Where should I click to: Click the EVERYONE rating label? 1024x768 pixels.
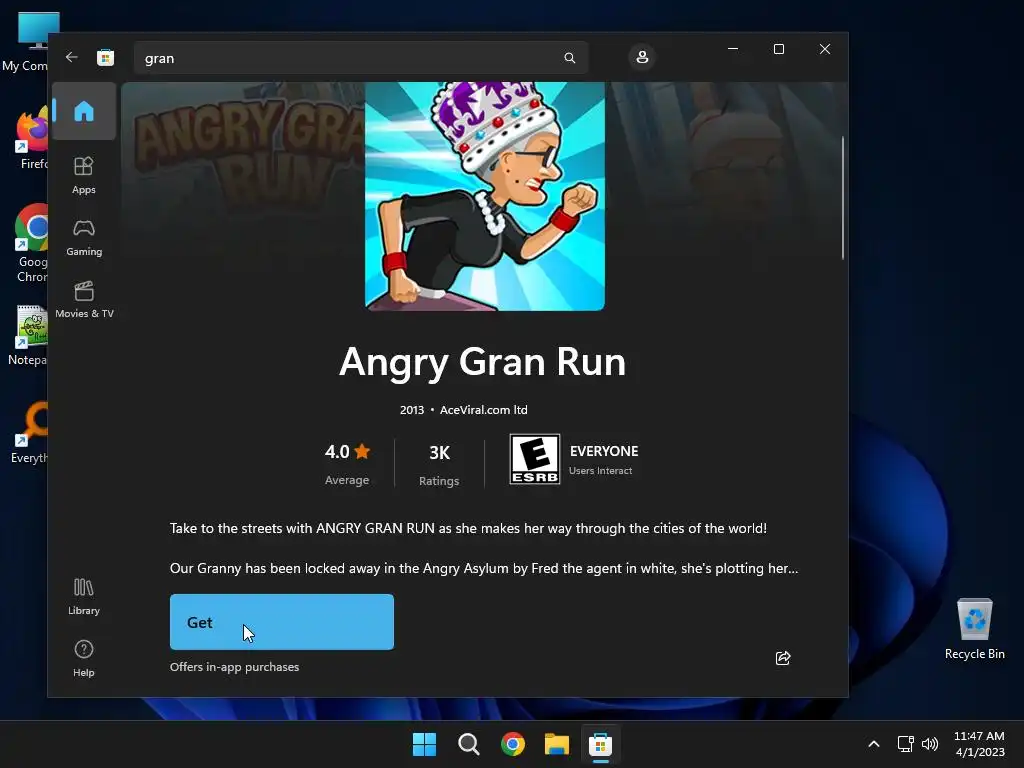[x=604, y=451]
